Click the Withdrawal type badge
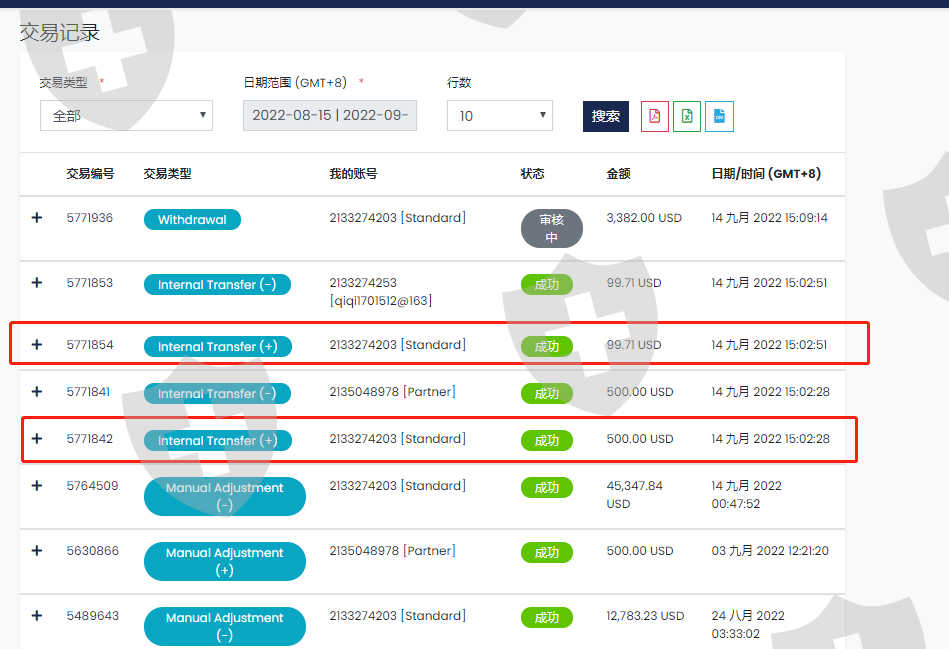 192,220
